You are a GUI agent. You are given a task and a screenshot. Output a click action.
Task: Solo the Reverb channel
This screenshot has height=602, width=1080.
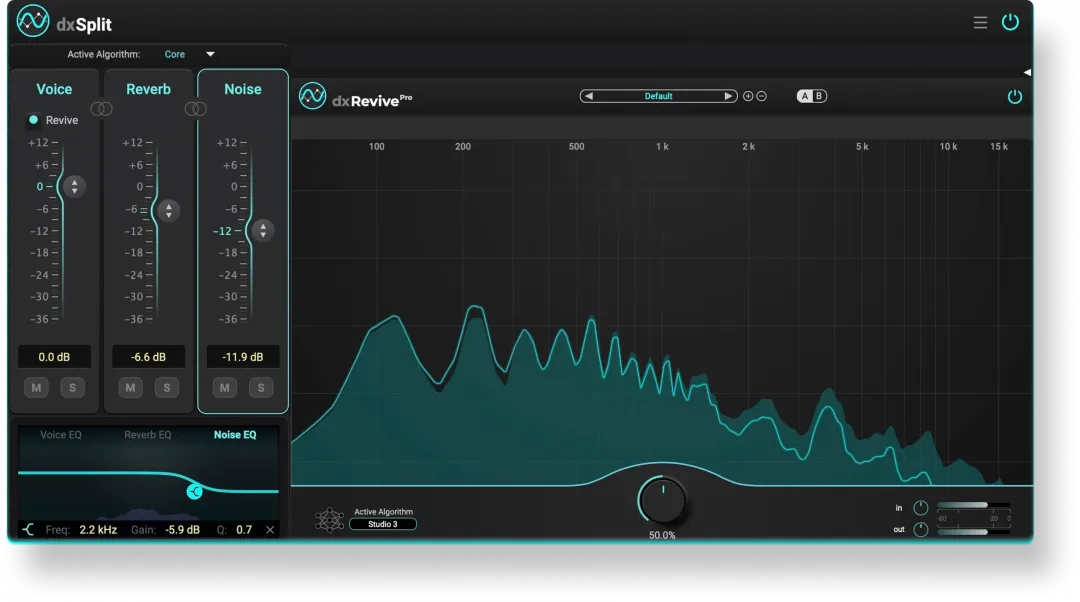(167, 388)
